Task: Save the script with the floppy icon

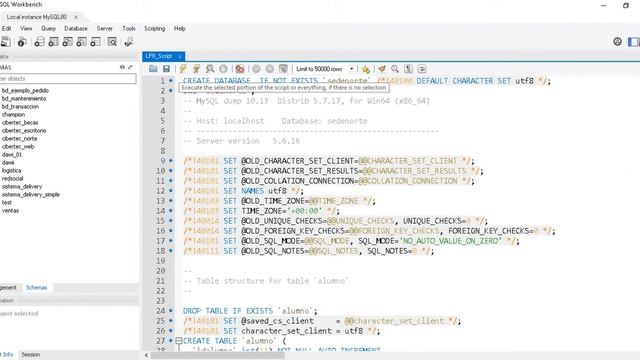Action: [167, 69]
